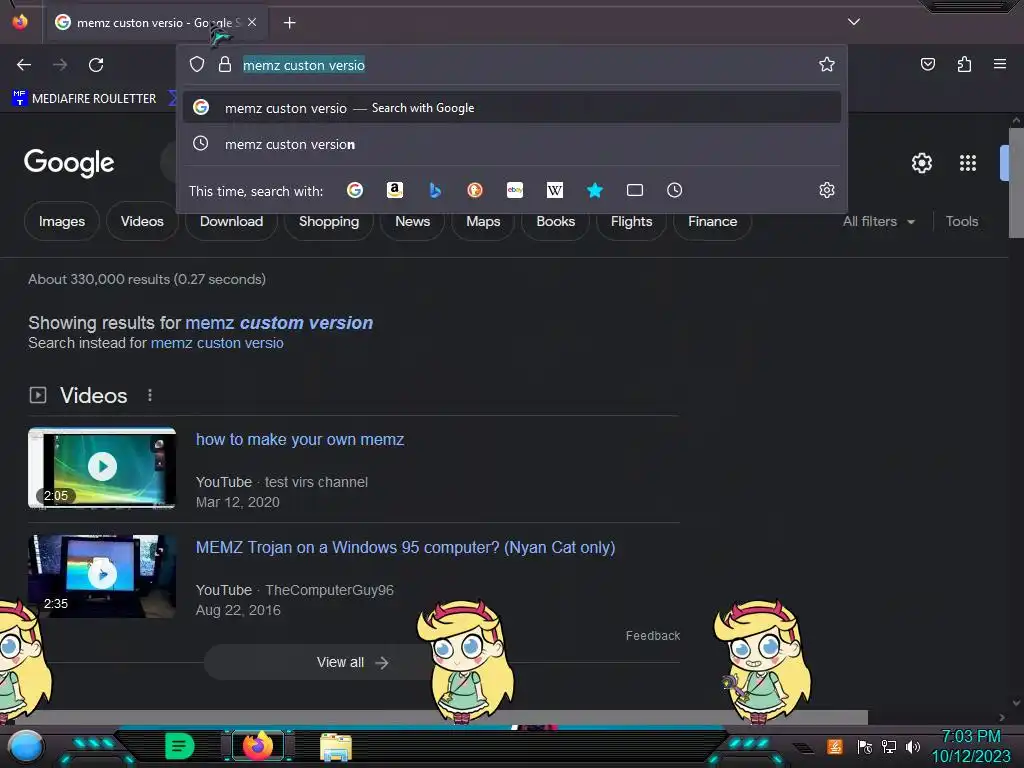This screenshot has height=768, width=1024.
Task: Open search settings gear in dropdown
Action: [x=827, y=190]
